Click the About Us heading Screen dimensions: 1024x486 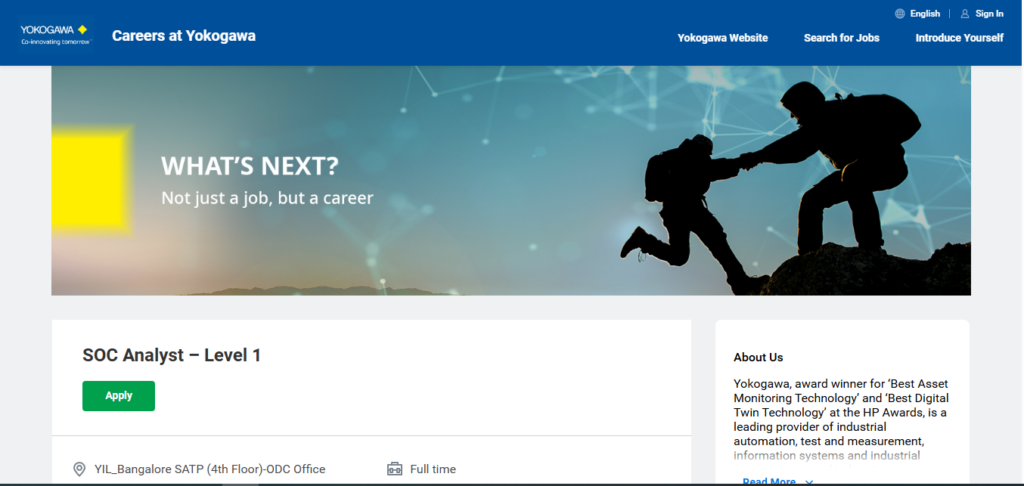pos(758,357)
